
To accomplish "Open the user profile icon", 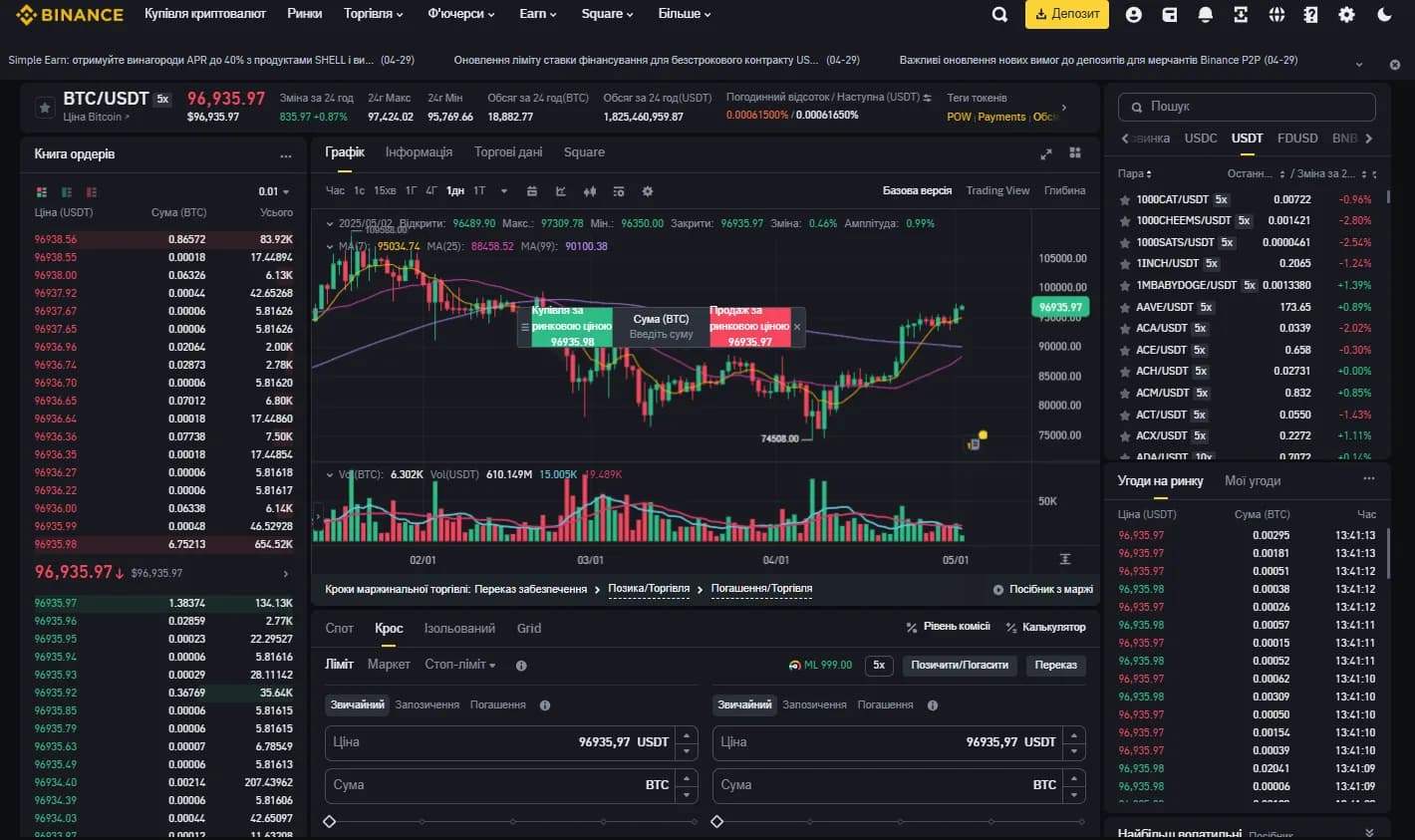I will pos(1133,14).
